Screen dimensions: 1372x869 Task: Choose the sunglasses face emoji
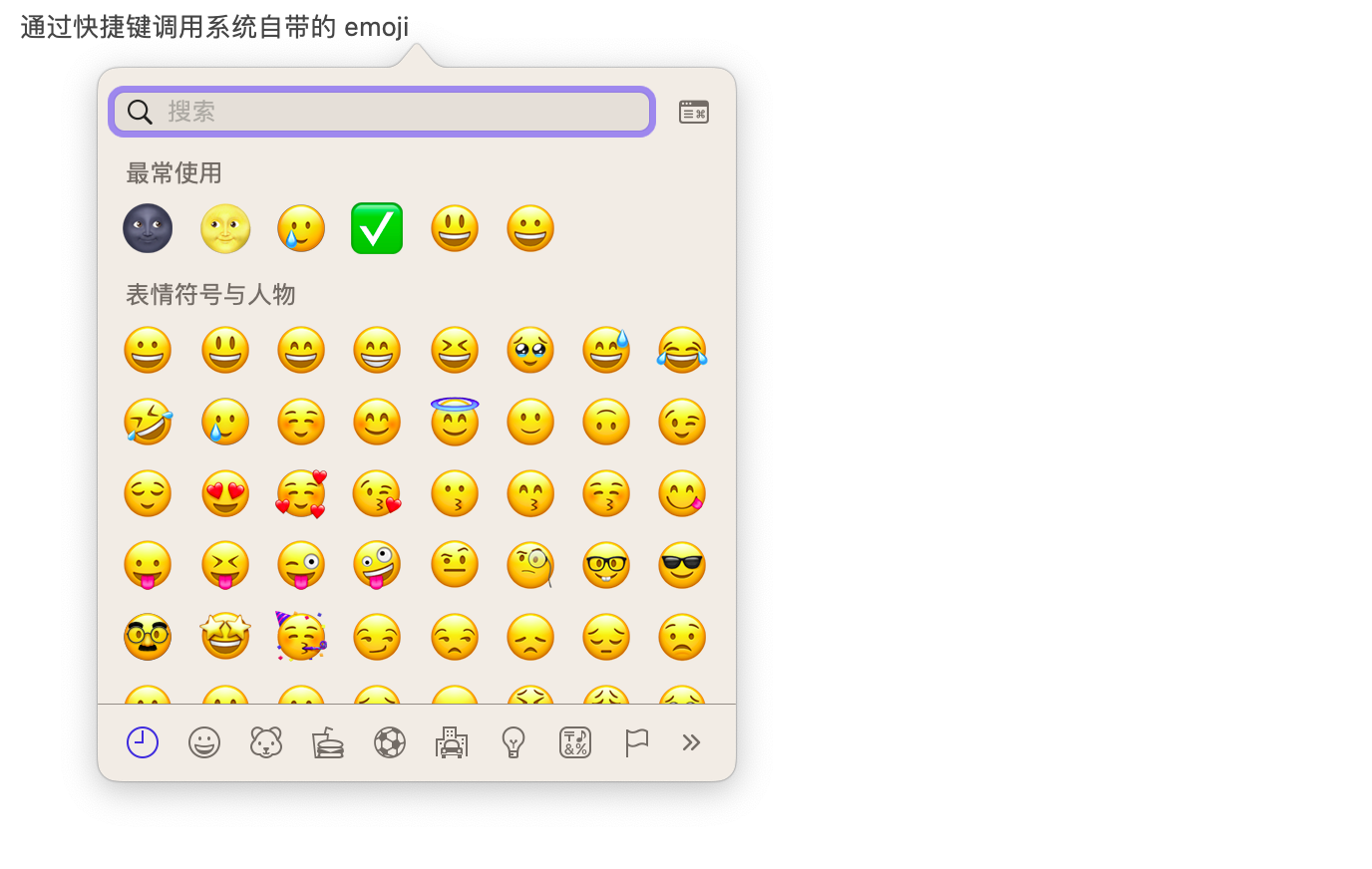[x=682, y=565]
